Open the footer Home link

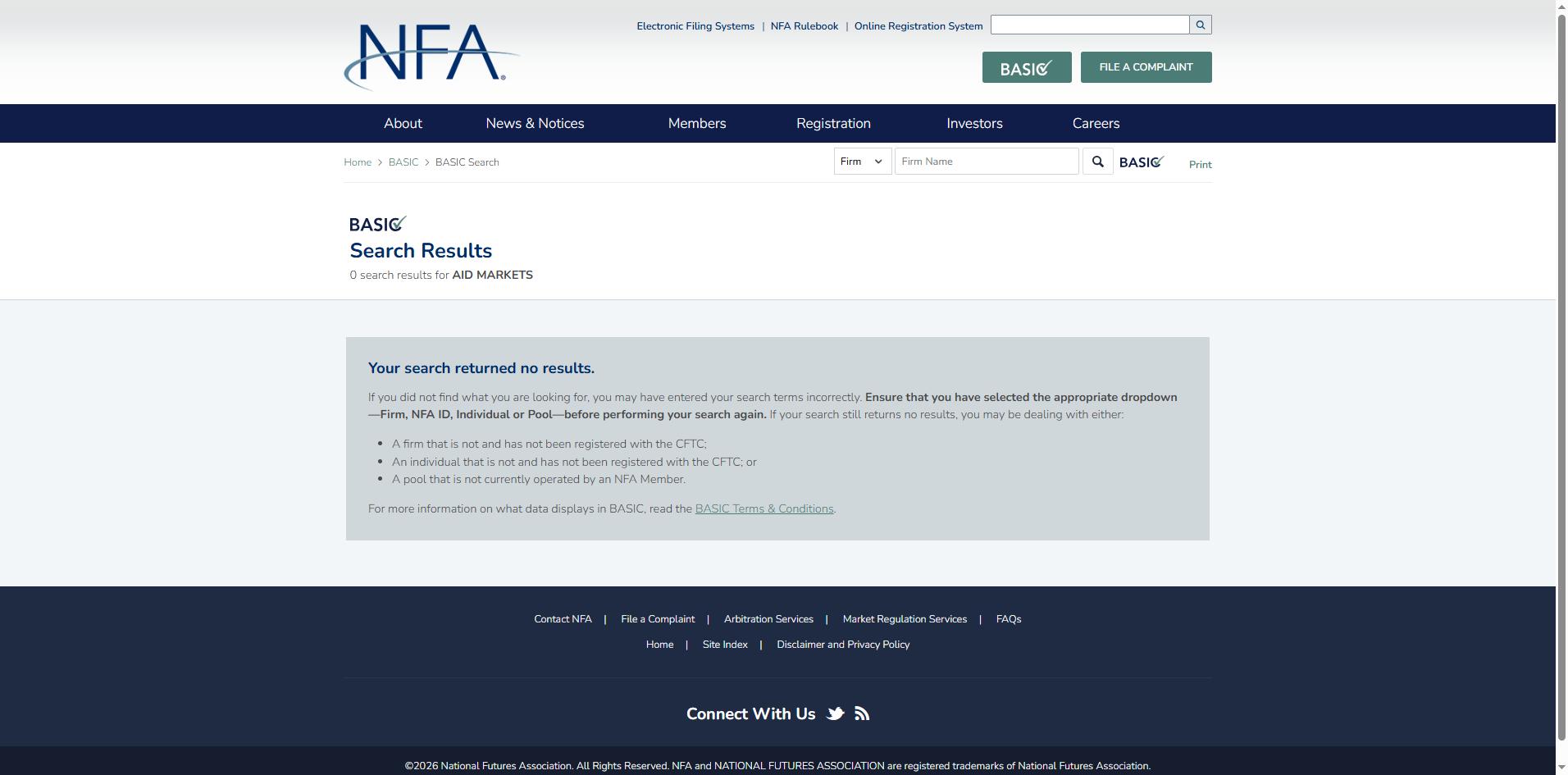(659, 645)
